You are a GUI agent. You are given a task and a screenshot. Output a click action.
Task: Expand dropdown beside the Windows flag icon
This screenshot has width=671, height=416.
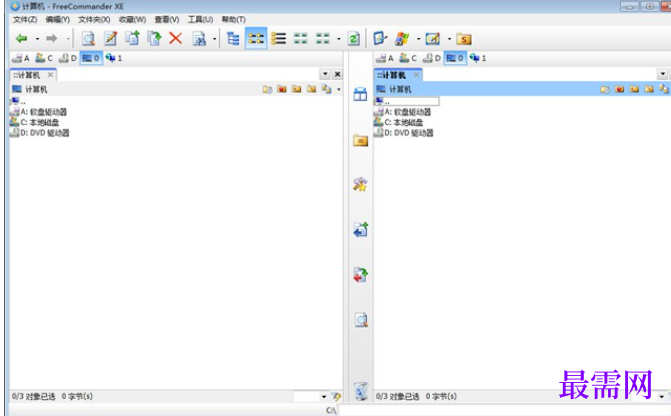point(418,39)
